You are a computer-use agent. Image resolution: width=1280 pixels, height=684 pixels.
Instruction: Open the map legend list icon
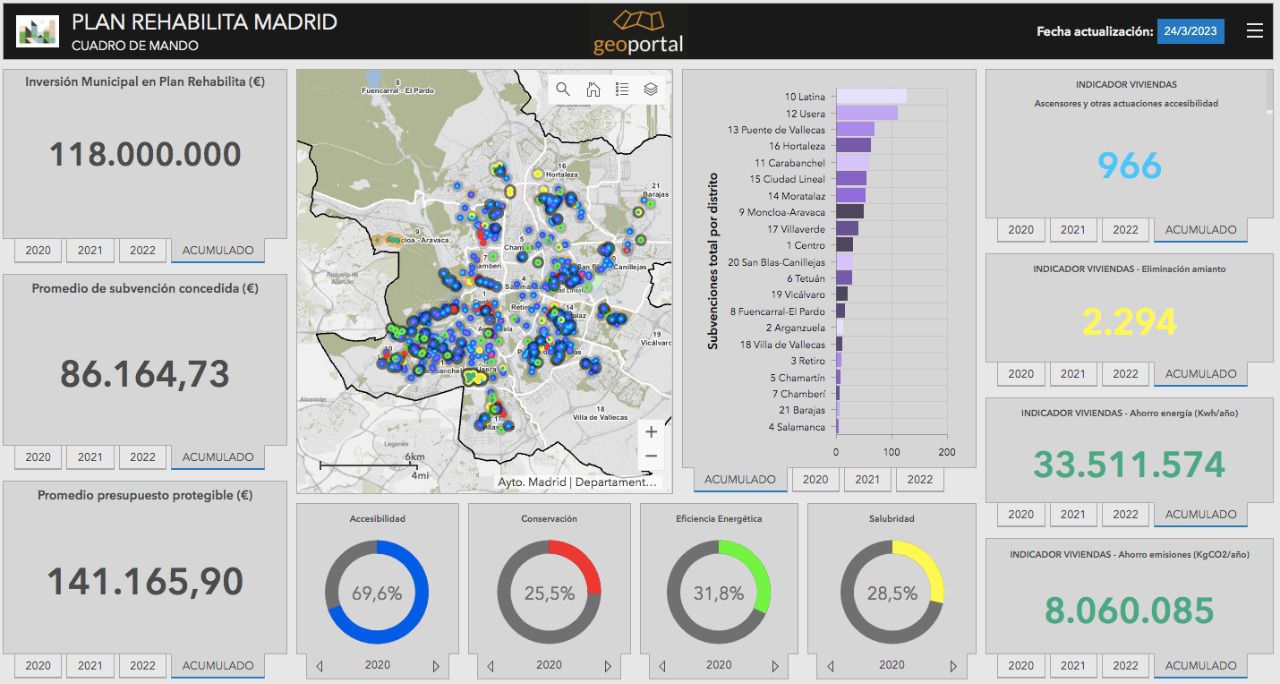621,89
